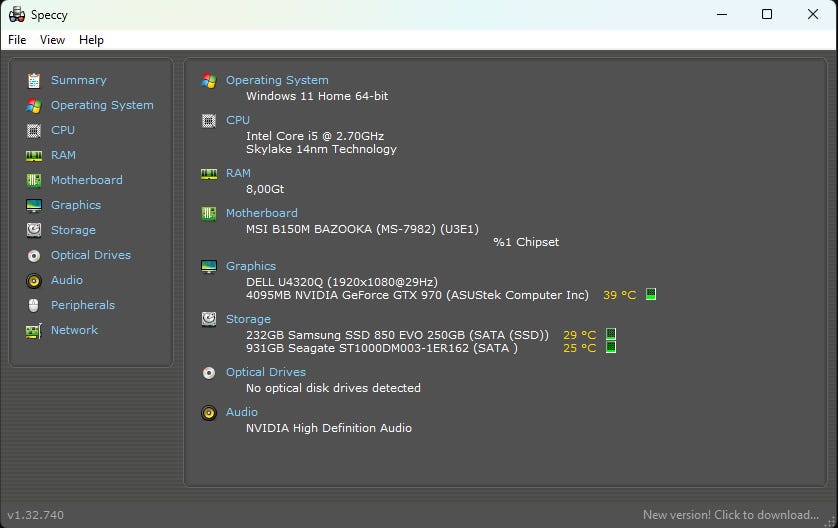Click the Motherboard heading link in summary

pos(261,213)
